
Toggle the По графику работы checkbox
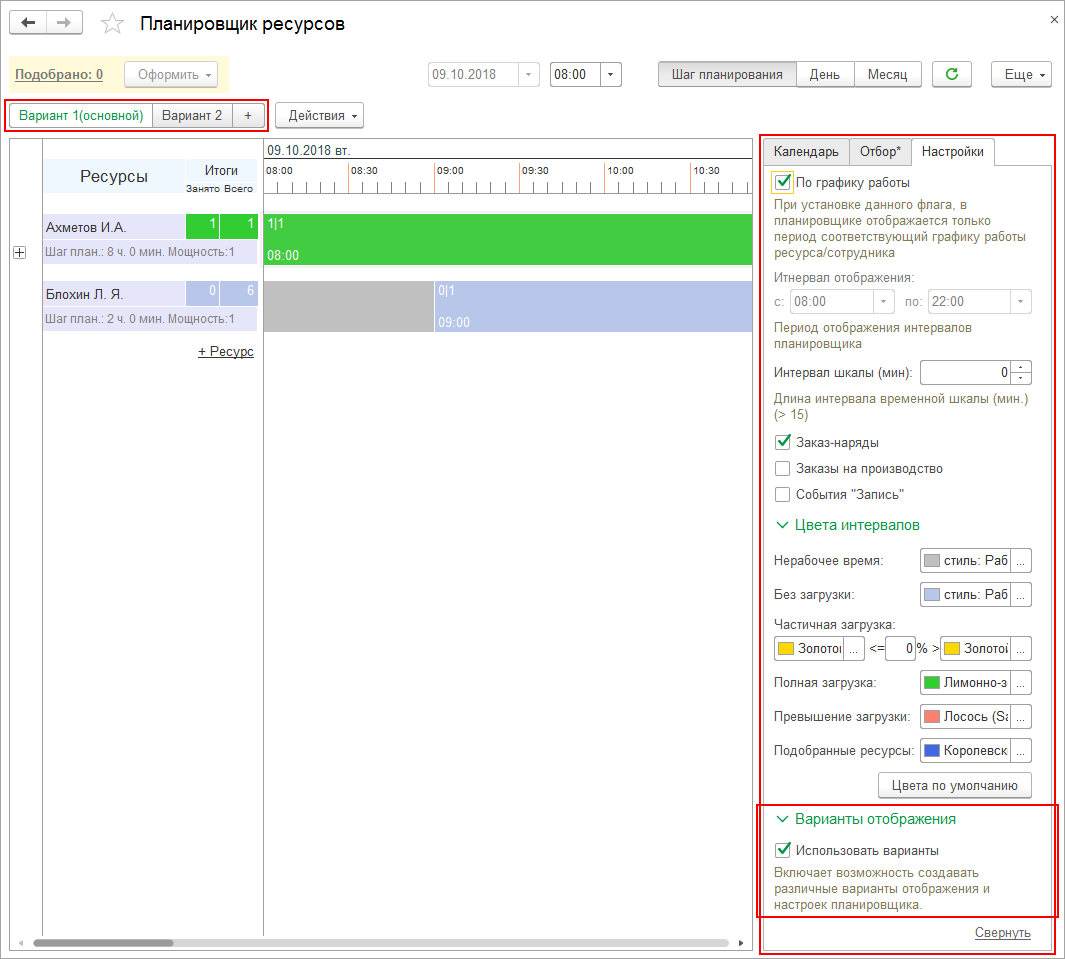[x=783, y=183]
